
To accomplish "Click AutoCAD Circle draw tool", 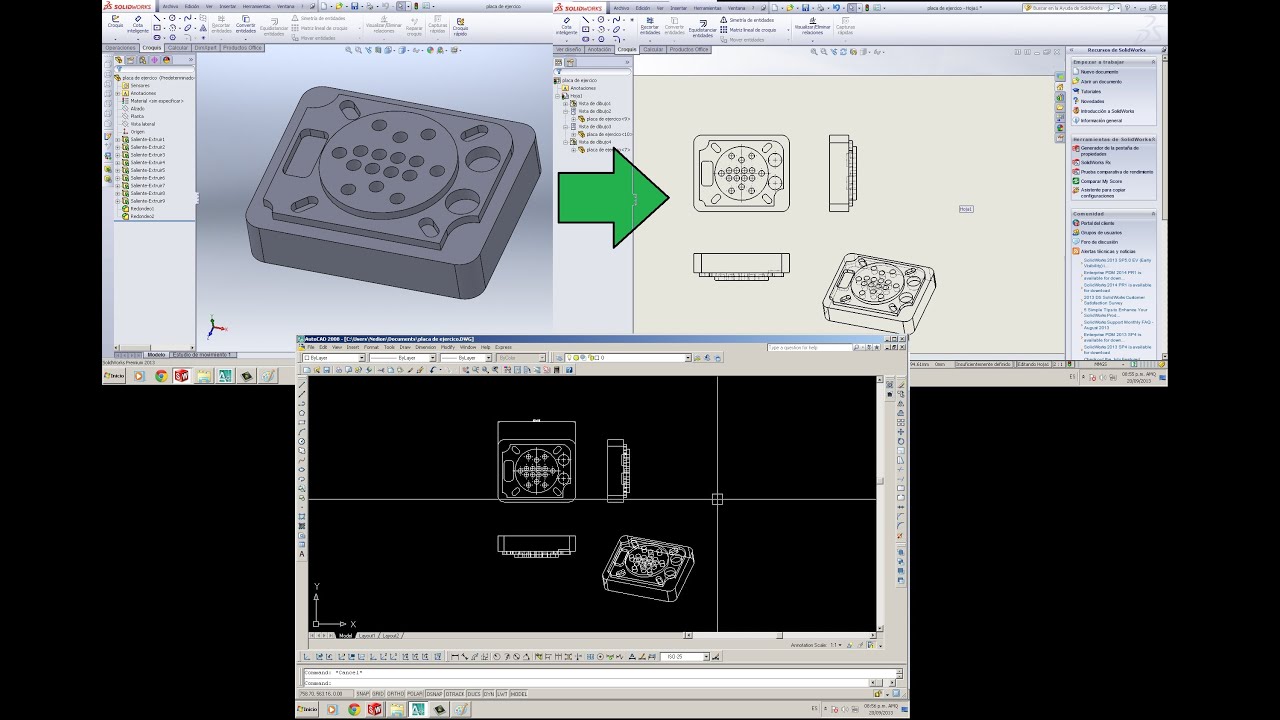I will click(302, 441).
